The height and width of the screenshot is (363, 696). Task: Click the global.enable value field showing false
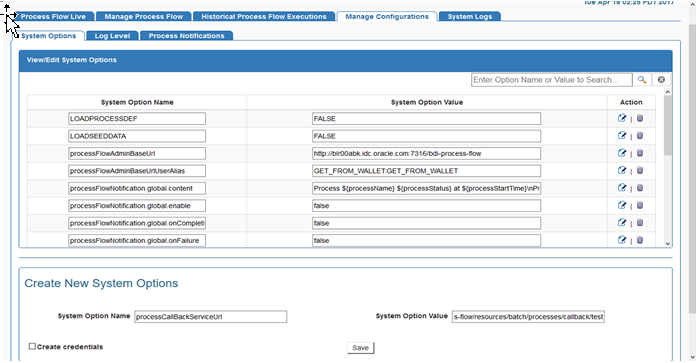[426, 205]
